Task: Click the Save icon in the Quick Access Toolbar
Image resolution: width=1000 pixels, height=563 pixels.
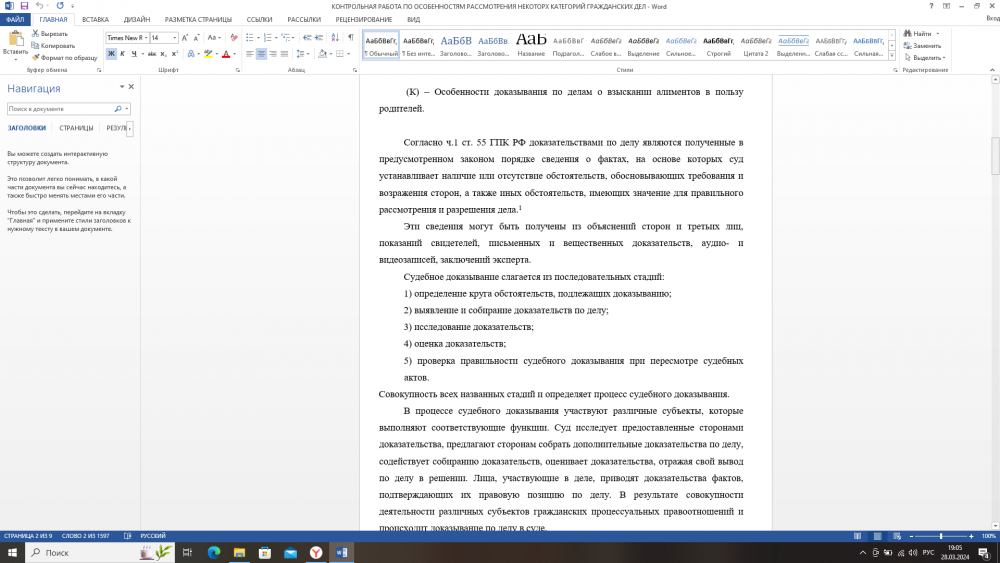Action: coord(23,6)
